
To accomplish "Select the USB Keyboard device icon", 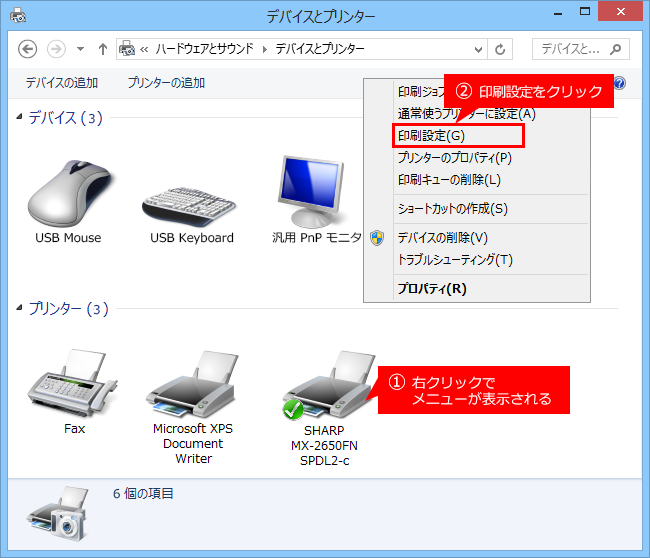I will coord(189,208).
